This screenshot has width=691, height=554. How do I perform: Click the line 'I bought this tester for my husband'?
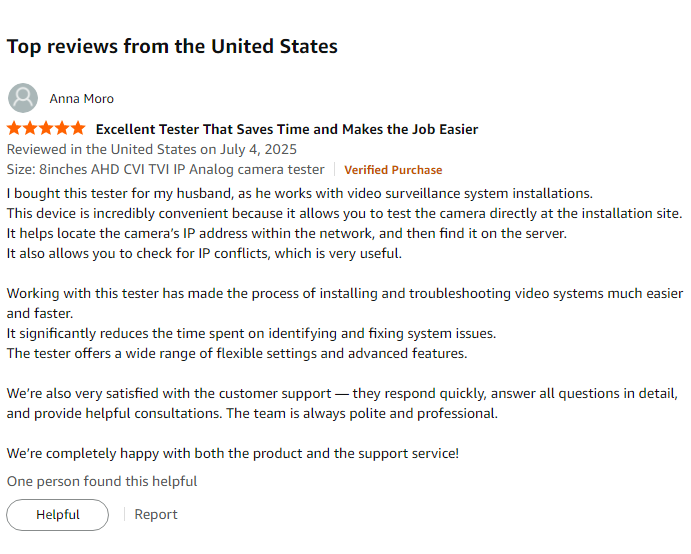[x=300, y=193]
